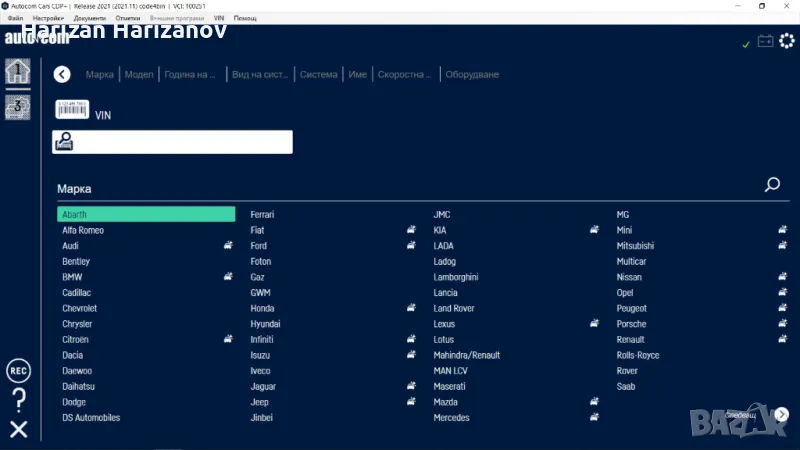Open help with the question mark icon
Viewport: 800px width, 450px height.
[x=18, y=400]
